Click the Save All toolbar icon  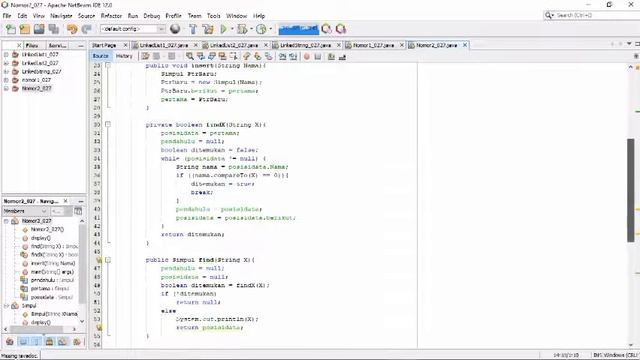(x=54, y=29)
